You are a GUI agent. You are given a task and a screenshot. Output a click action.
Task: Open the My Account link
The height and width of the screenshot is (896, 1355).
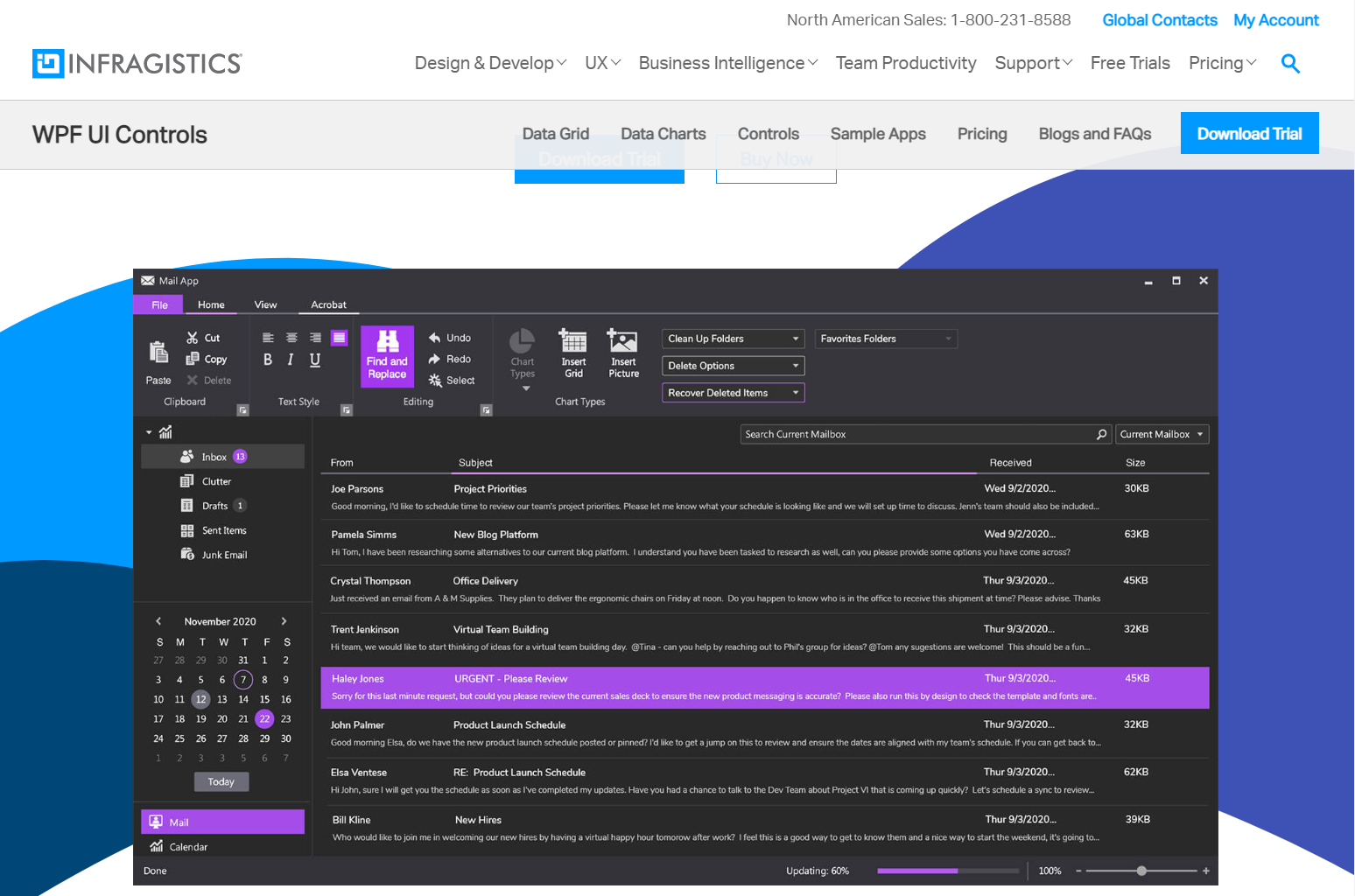point(1276,20)
